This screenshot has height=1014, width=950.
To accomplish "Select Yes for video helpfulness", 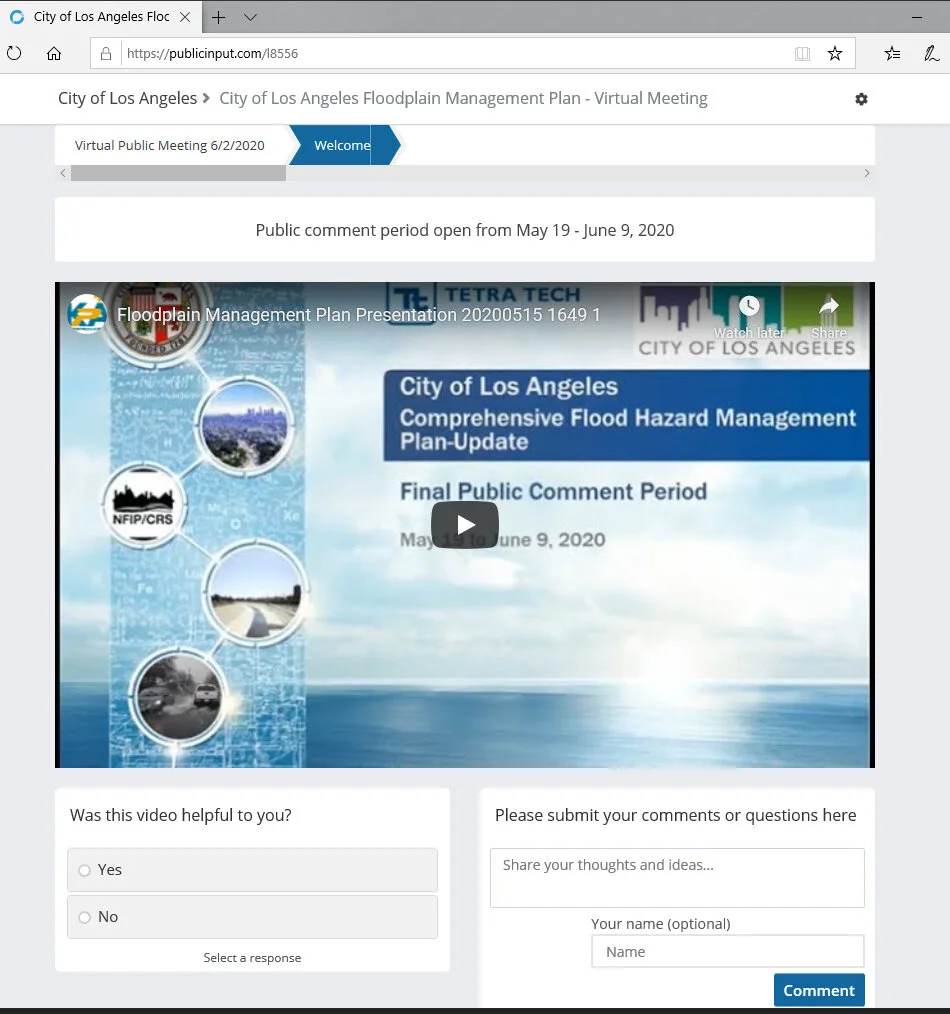I will point(252,870).
